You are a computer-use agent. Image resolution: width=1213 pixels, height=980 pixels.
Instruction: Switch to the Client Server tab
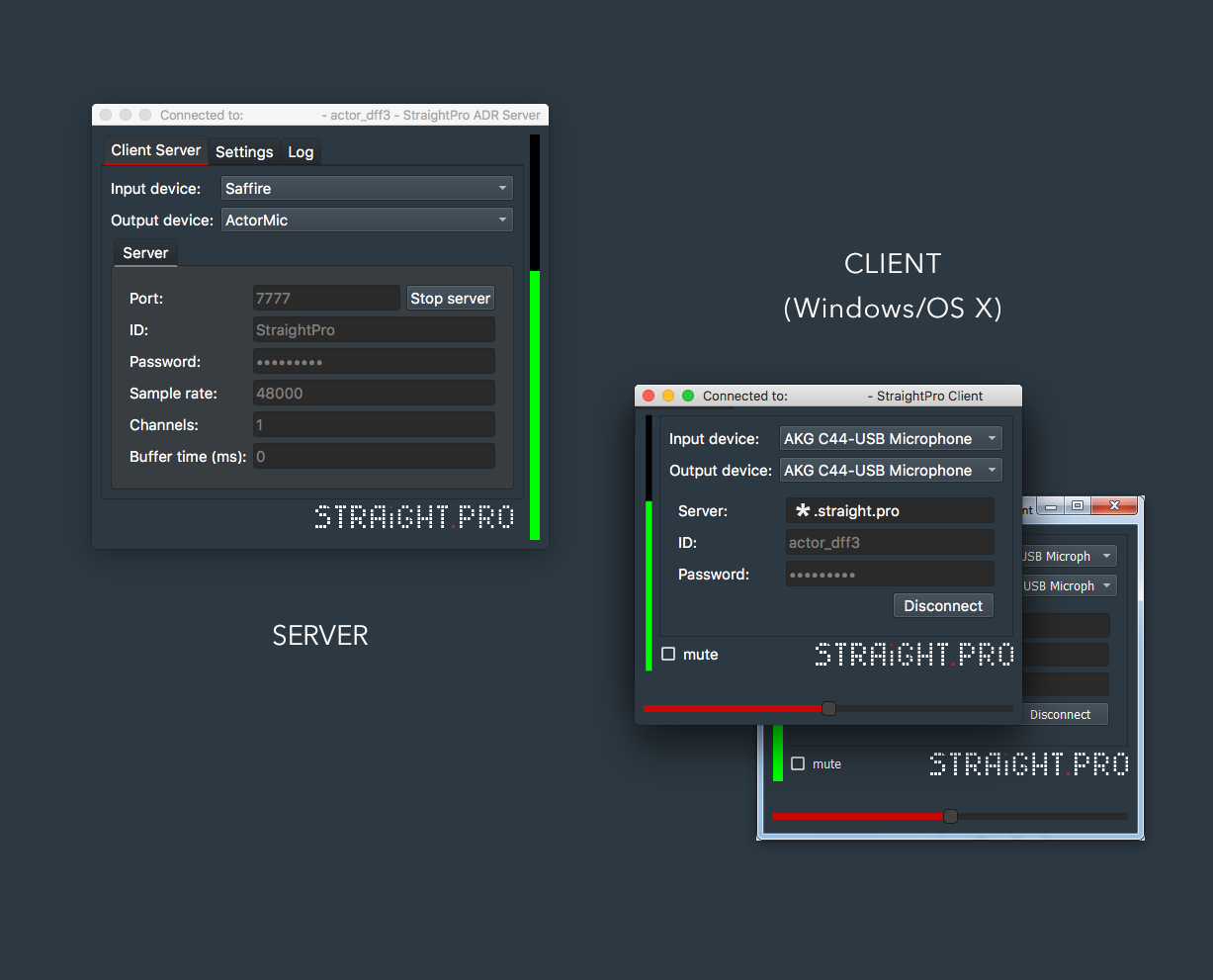[x=156, y=150]
